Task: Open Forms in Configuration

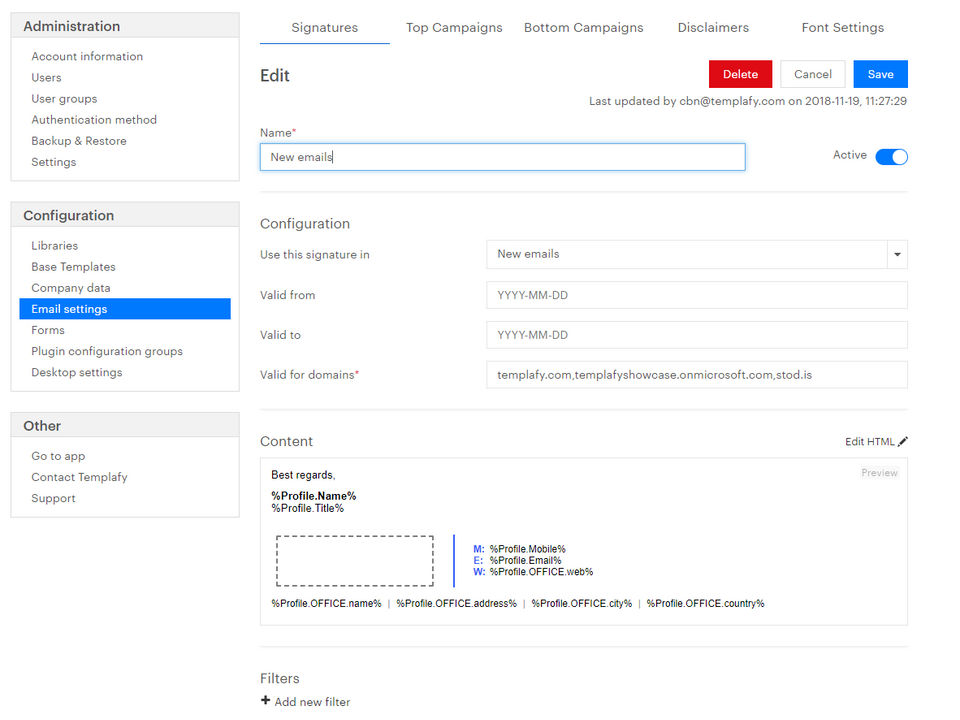Action: 48,330
